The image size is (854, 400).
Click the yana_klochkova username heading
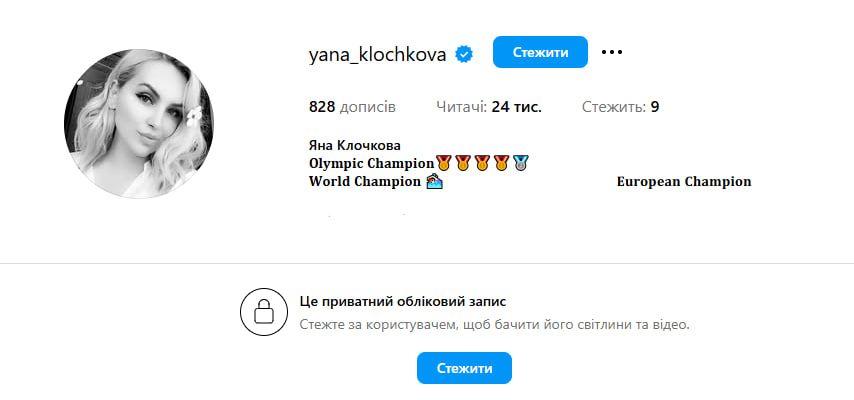[377, 54]
